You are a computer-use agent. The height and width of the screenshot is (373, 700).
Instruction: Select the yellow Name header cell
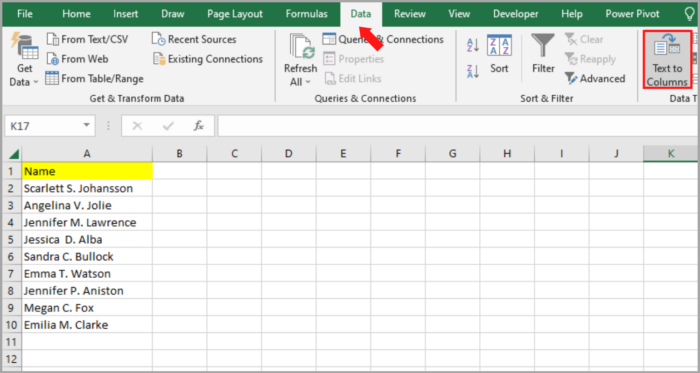pos(87,171)
